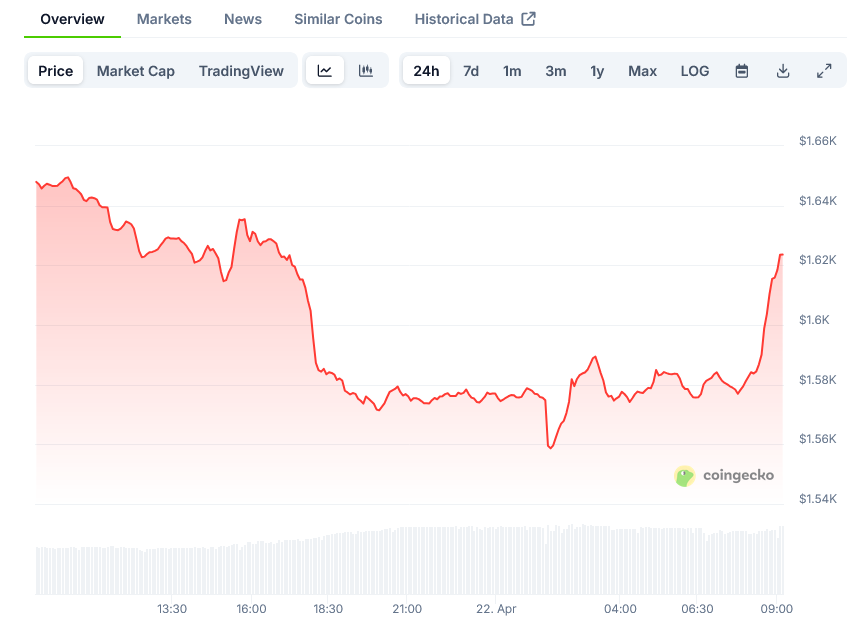Select the 24h time range

point(426,71)
